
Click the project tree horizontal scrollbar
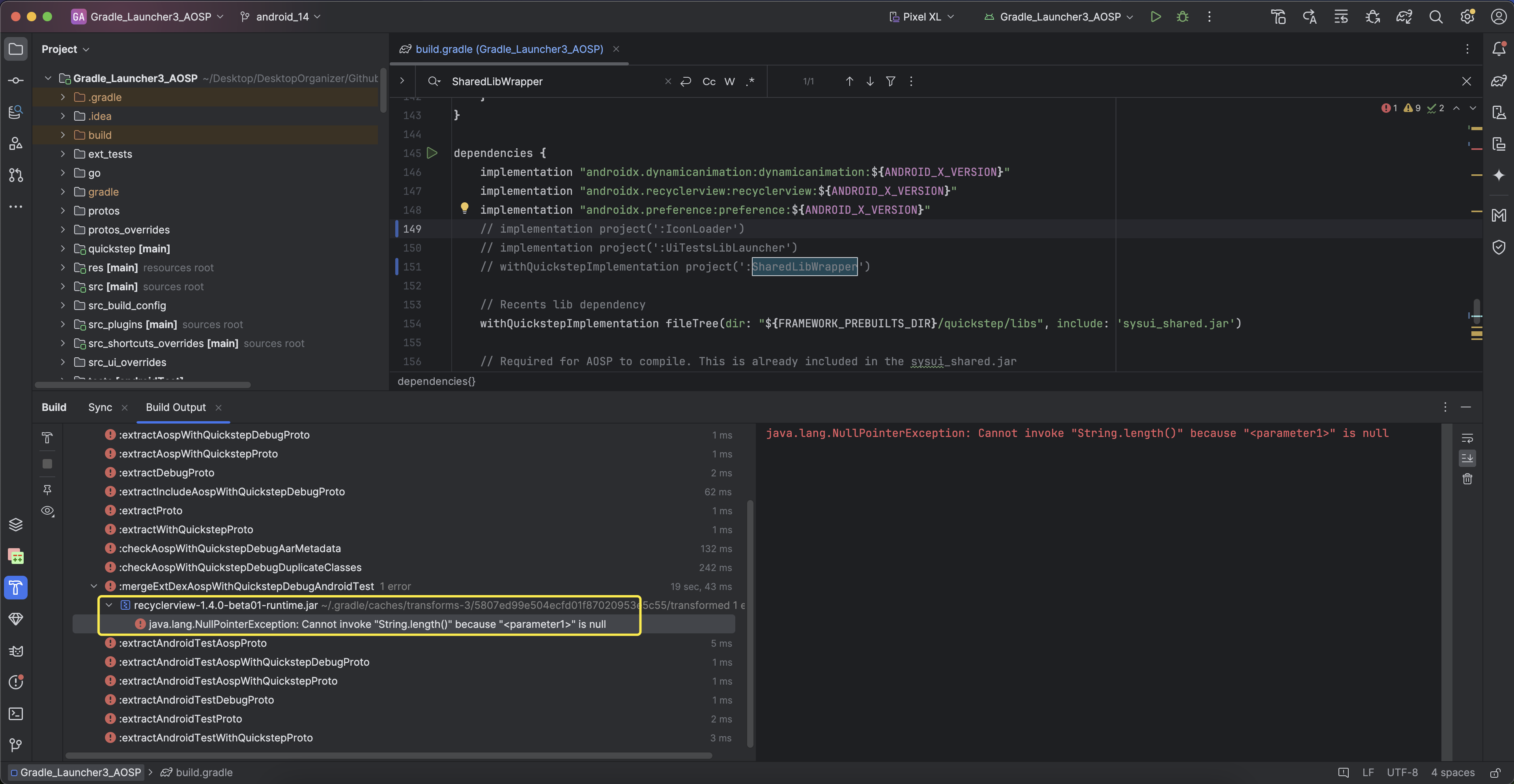[x=143, y=385]
